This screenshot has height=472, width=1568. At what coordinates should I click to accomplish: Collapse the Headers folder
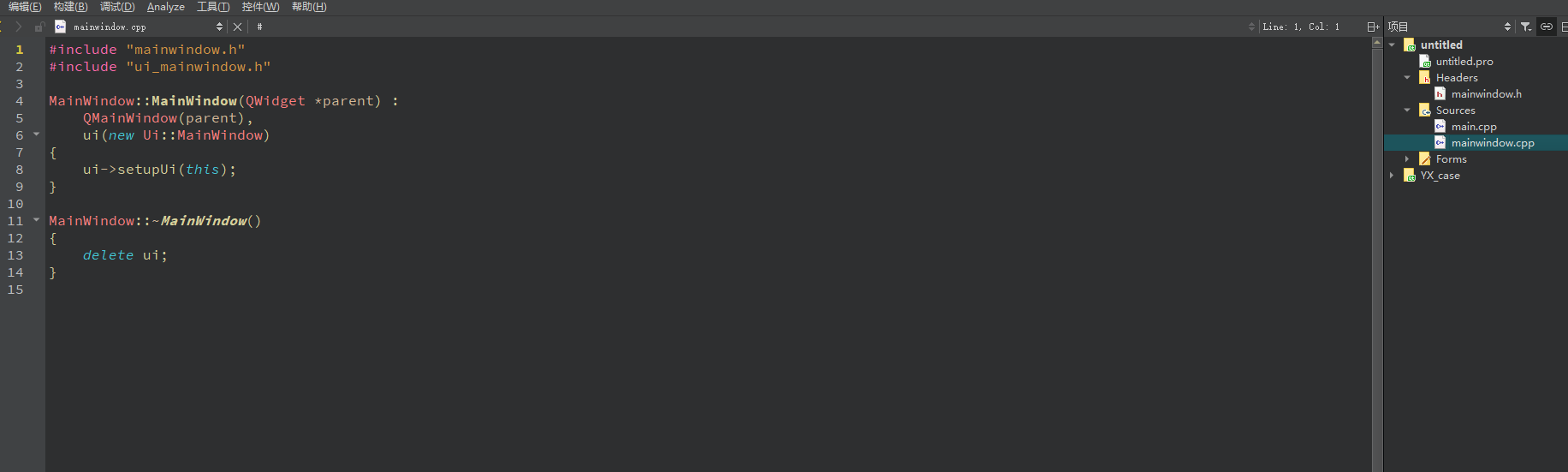pyautogui.click(x=1407, y=77)
